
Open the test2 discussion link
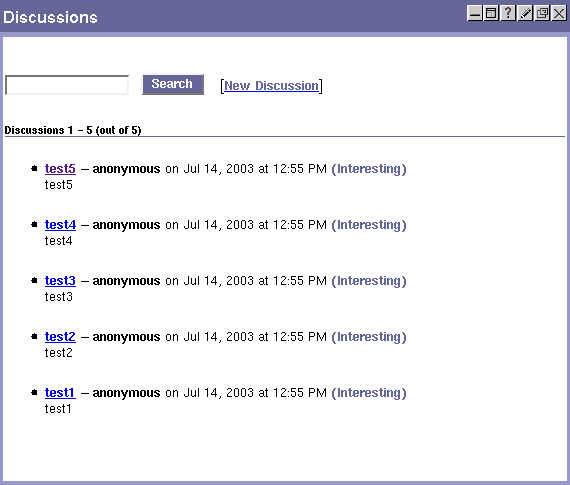(60, 337)
